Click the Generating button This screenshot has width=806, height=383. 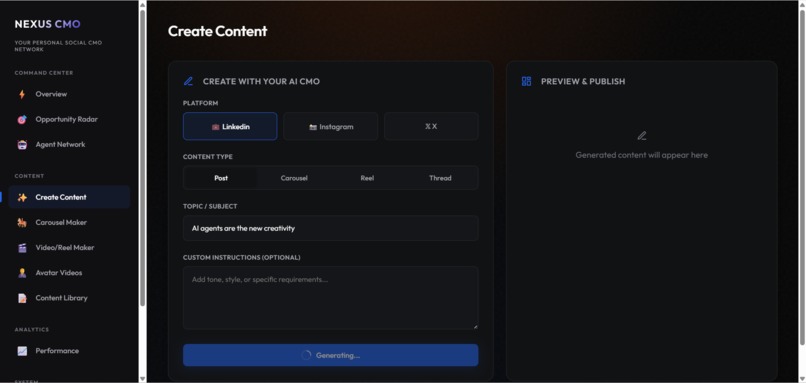coord(331,355)
